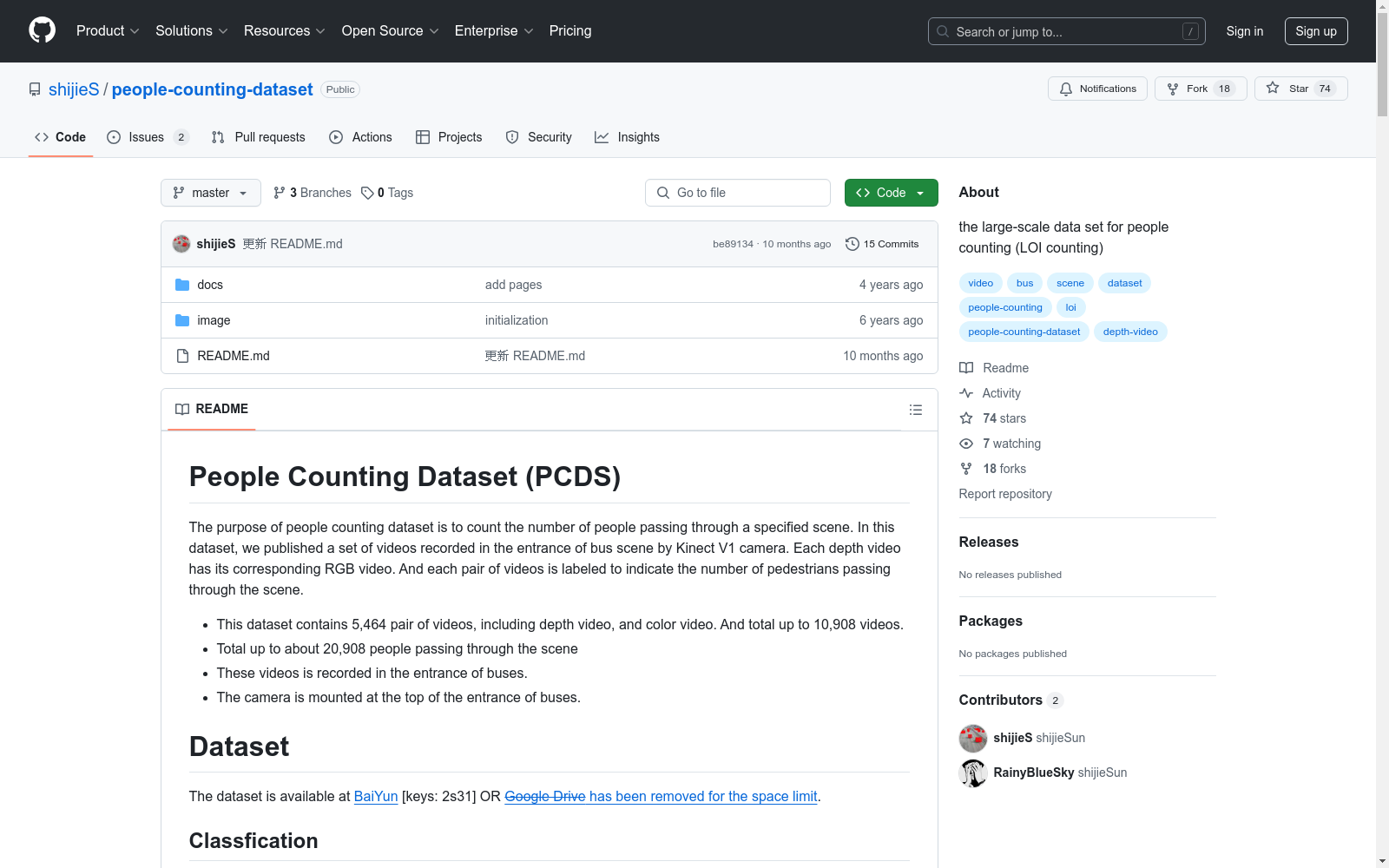Screen dimensions: 1389x868
Task: Open the shijieS owner link
Action: tap(74, 89)
